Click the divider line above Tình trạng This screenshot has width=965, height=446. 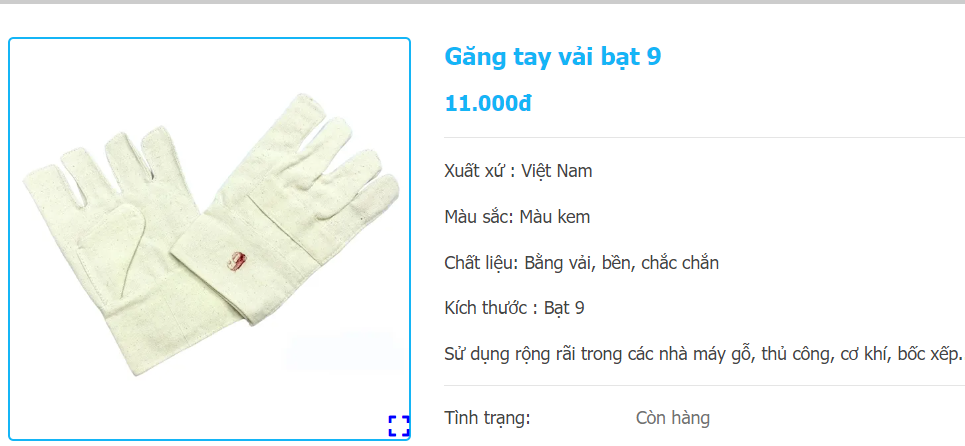705,386
